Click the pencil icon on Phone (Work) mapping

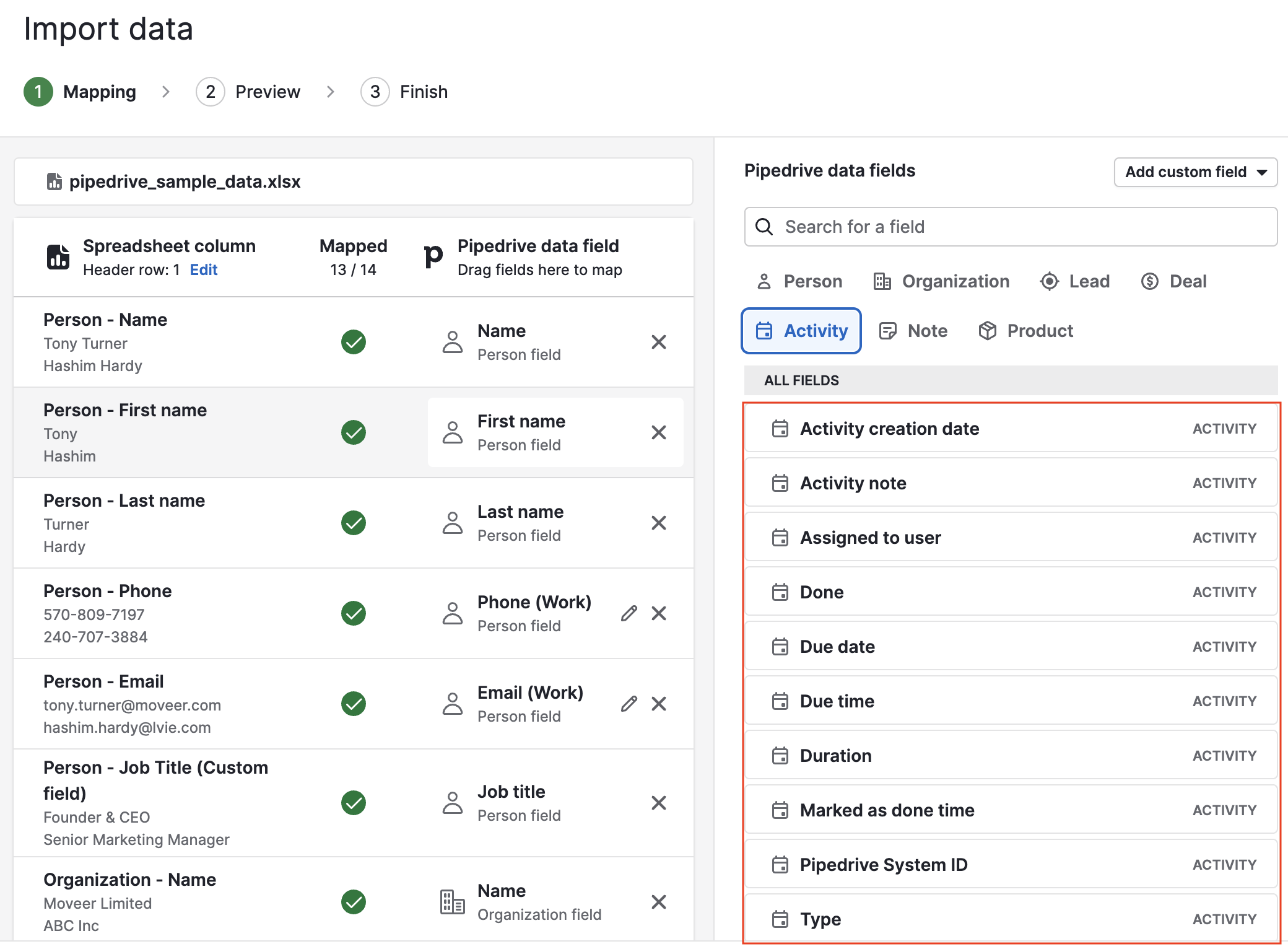(x=629, y=613)
